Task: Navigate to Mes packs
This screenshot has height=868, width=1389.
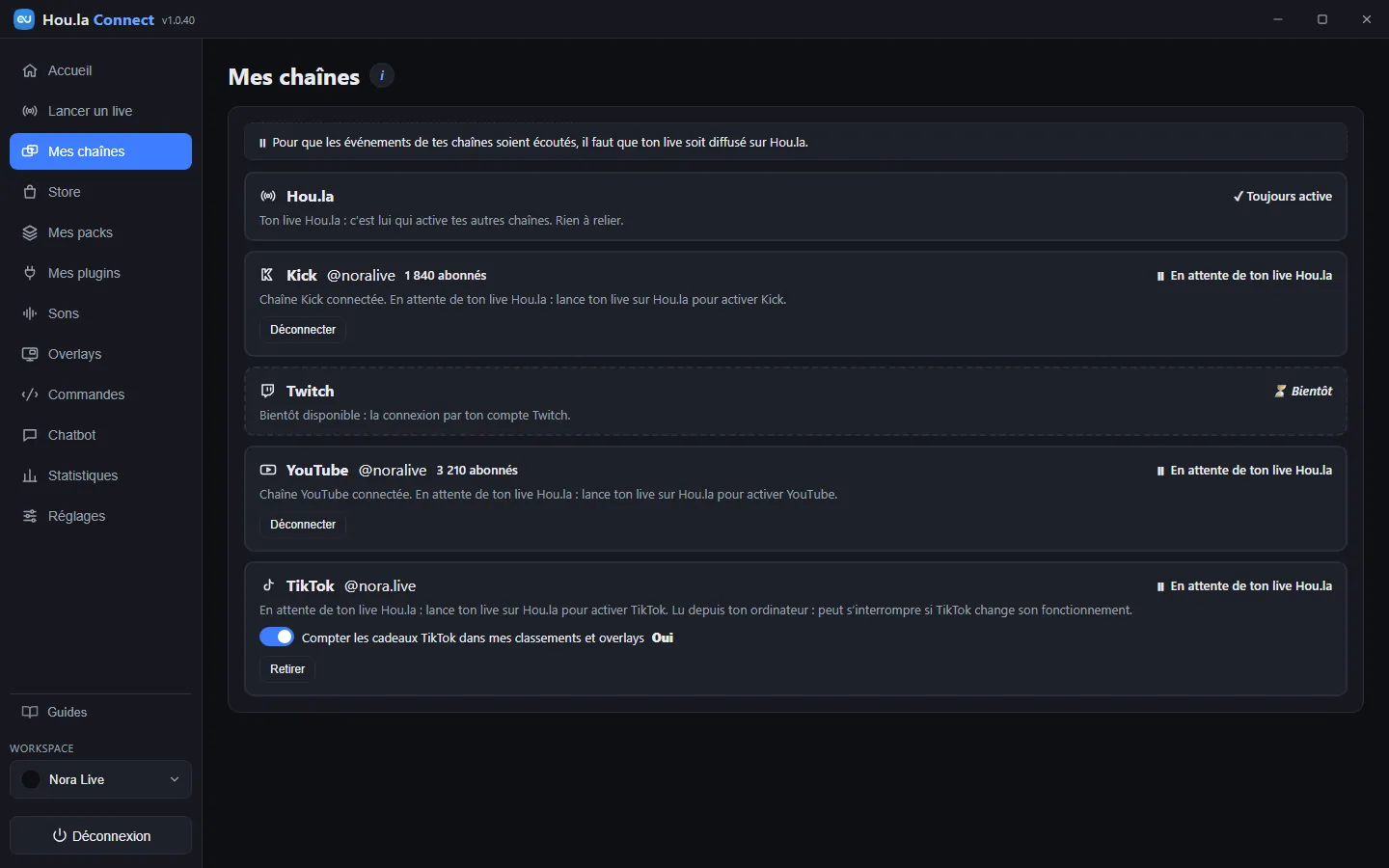Action: (100, 232)
